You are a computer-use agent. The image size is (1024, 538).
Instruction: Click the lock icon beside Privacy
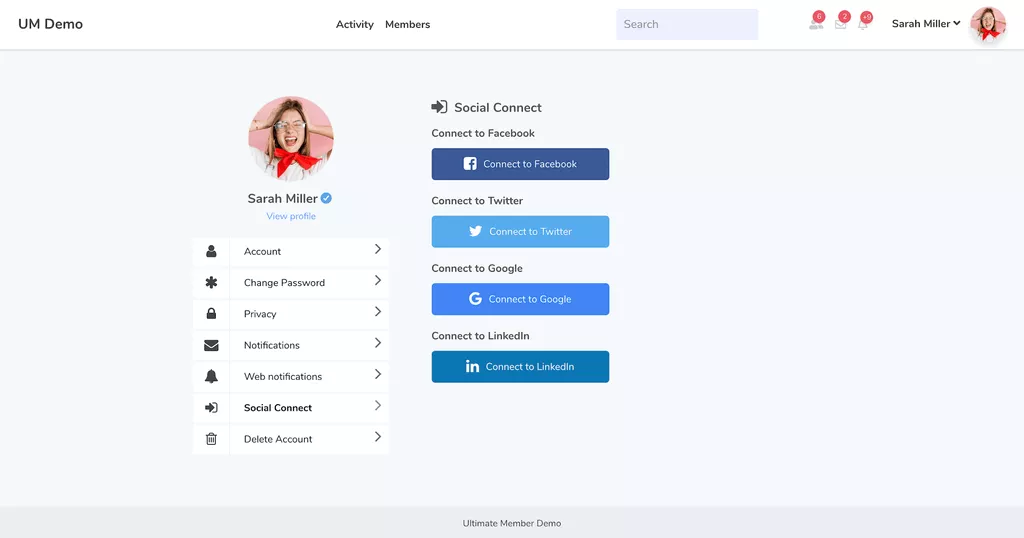[x=211, y=314]
